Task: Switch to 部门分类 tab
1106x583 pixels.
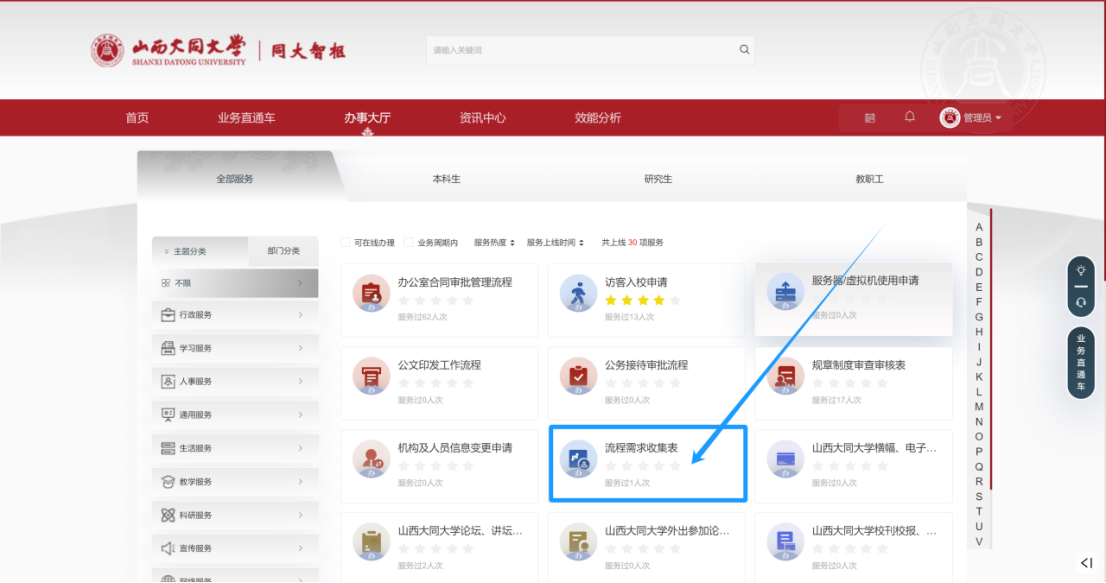Action: pos(284,251)
